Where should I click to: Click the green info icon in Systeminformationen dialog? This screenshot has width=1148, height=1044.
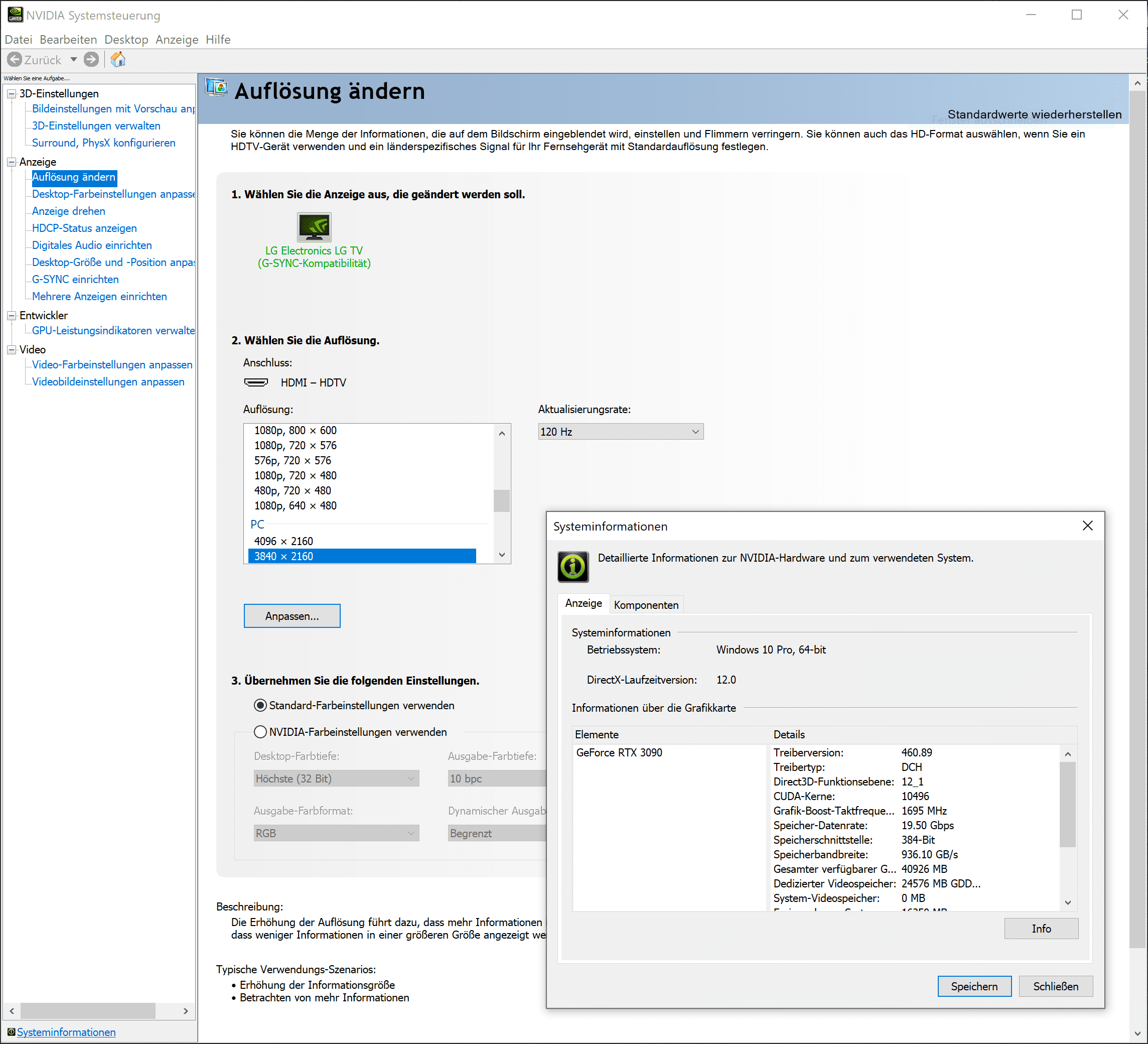coord(573,566)
